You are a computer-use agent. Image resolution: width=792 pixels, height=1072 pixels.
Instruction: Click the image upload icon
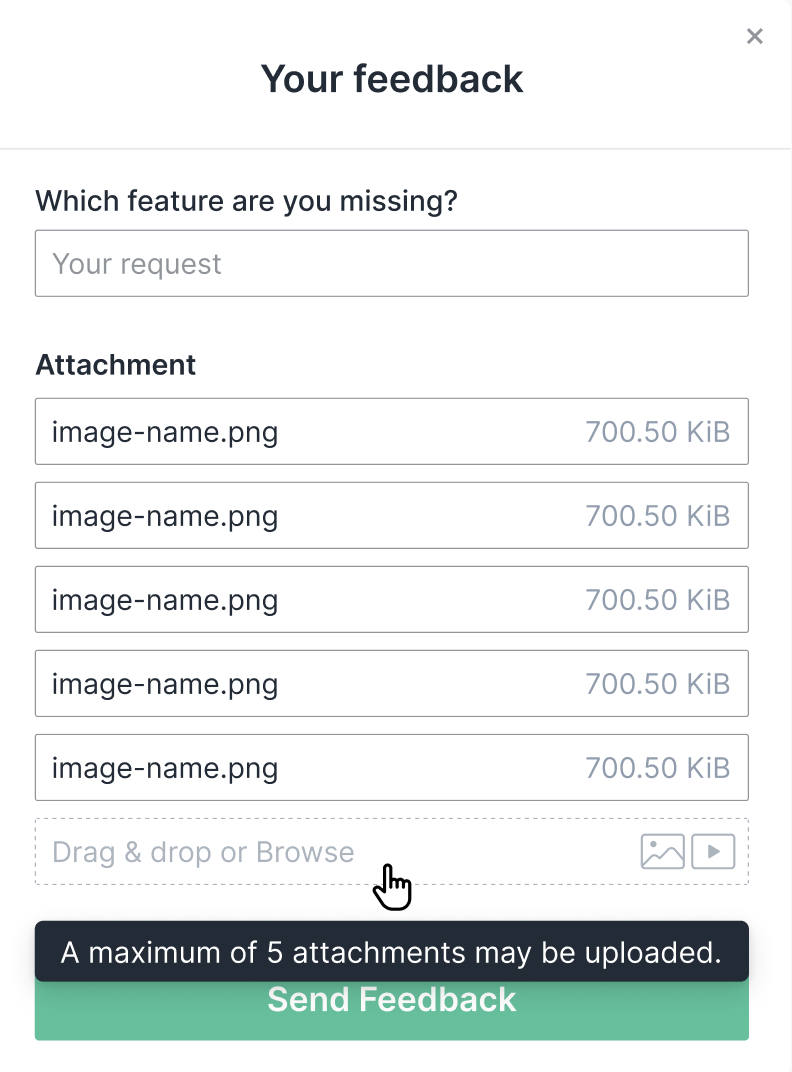click(662, 851)
